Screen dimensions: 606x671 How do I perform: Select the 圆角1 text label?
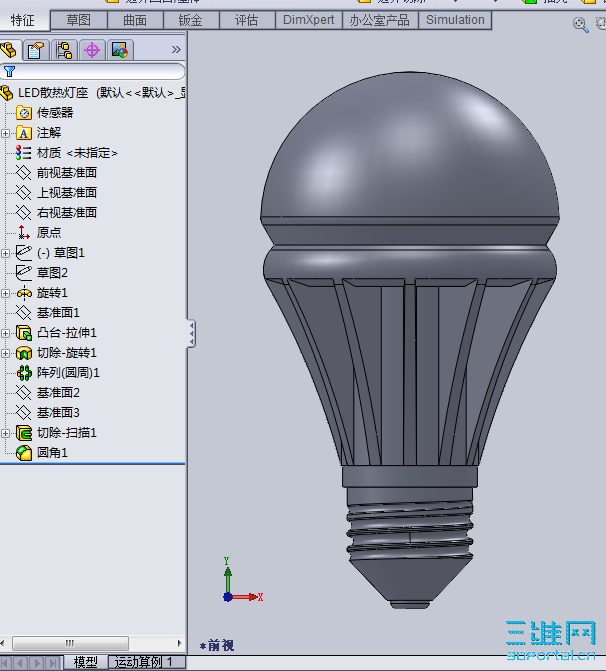(x=52, y=453)
